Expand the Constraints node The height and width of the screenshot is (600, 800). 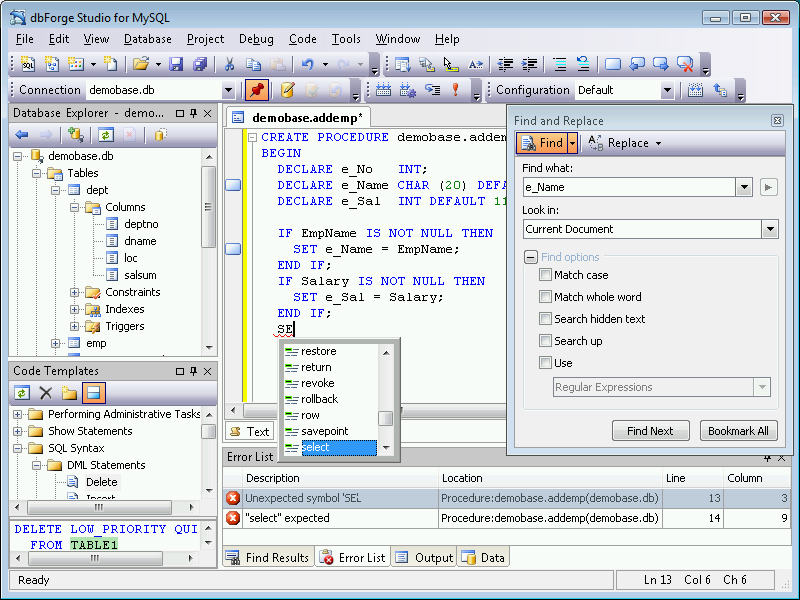pos(74,292)
